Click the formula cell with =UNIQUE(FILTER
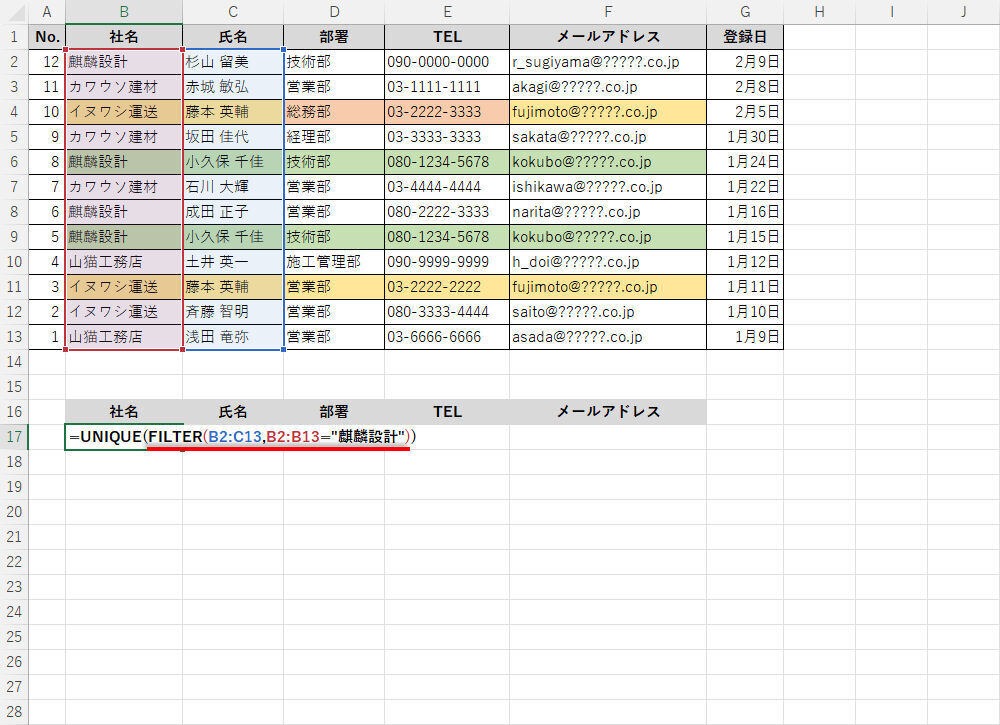 coord(124,437)
